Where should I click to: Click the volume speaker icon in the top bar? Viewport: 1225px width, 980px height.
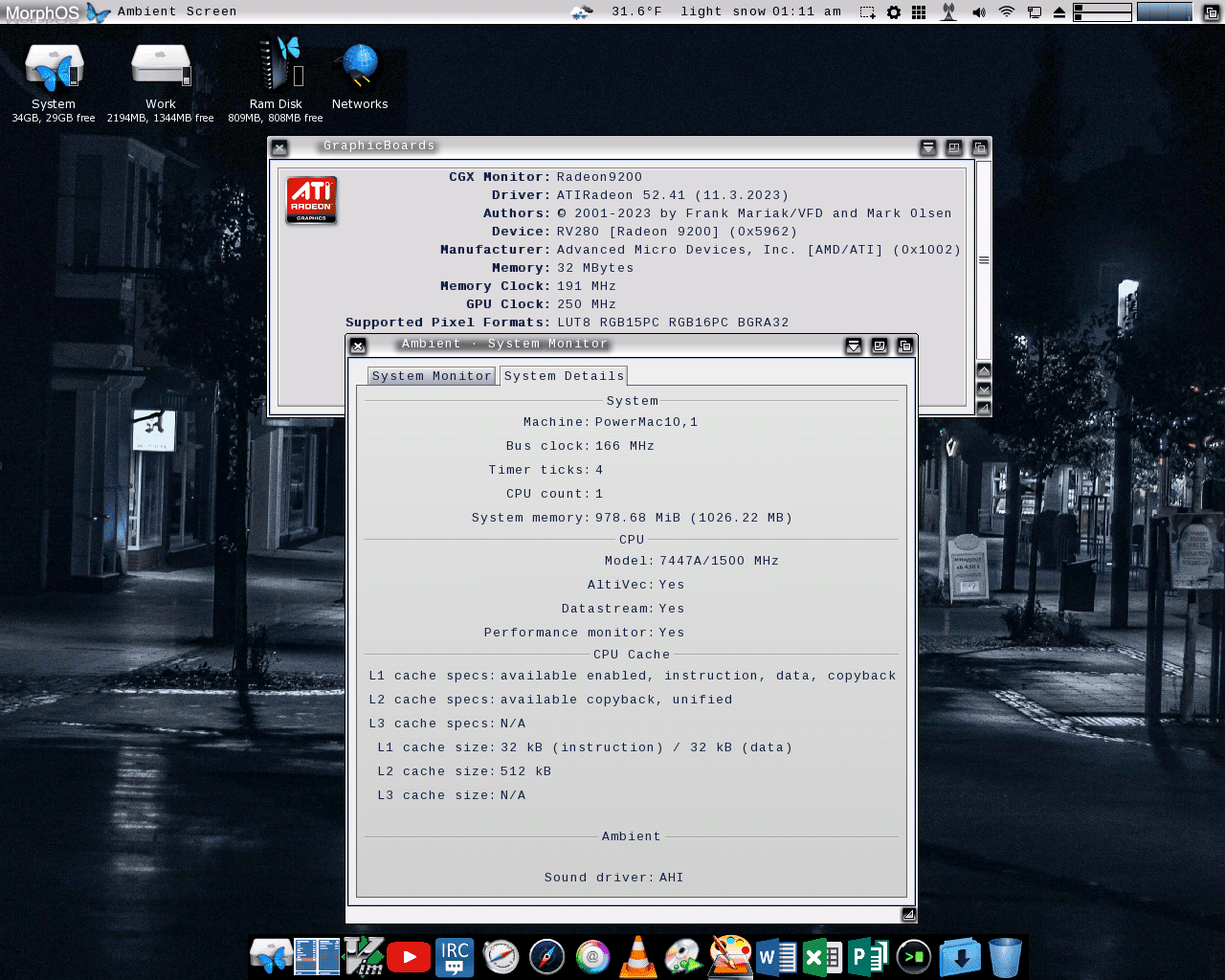pyautogui.click(x=978, y=12)
